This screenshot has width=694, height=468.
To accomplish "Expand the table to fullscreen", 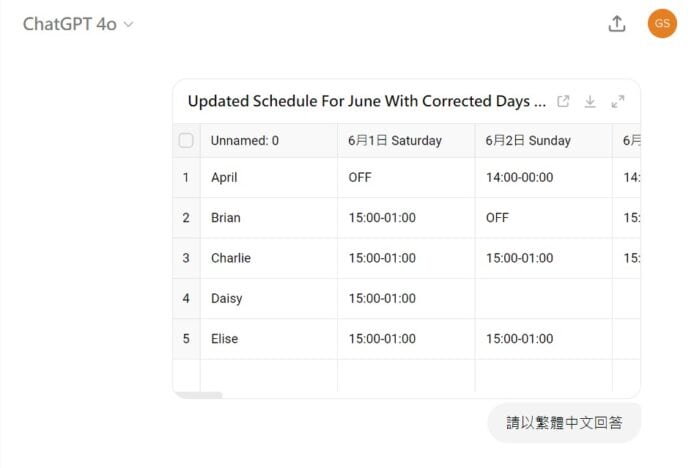I will [618, 101].
